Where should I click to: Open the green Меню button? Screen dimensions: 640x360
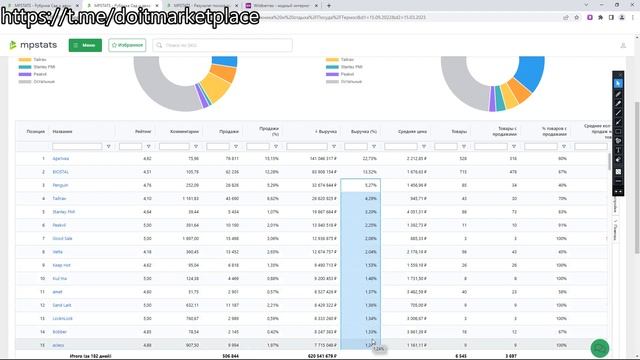click(x=85, y=45)
